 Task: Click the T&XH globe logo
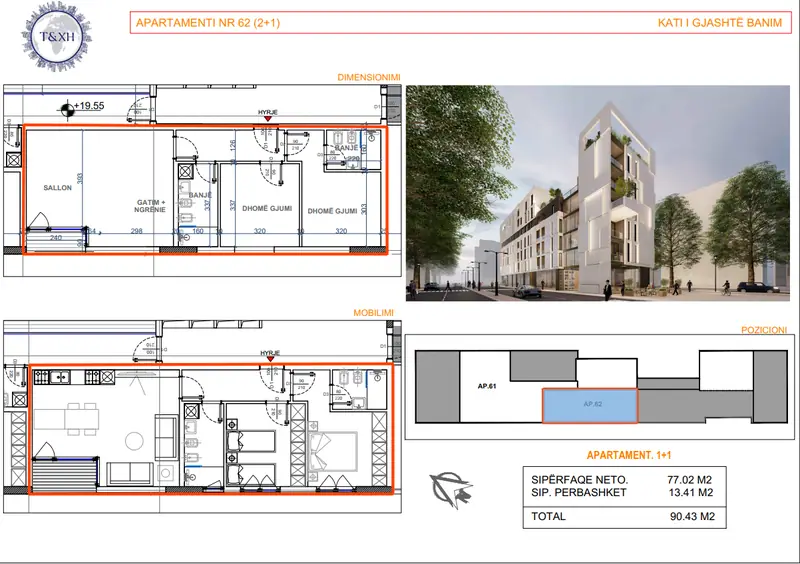pos(57,36)
